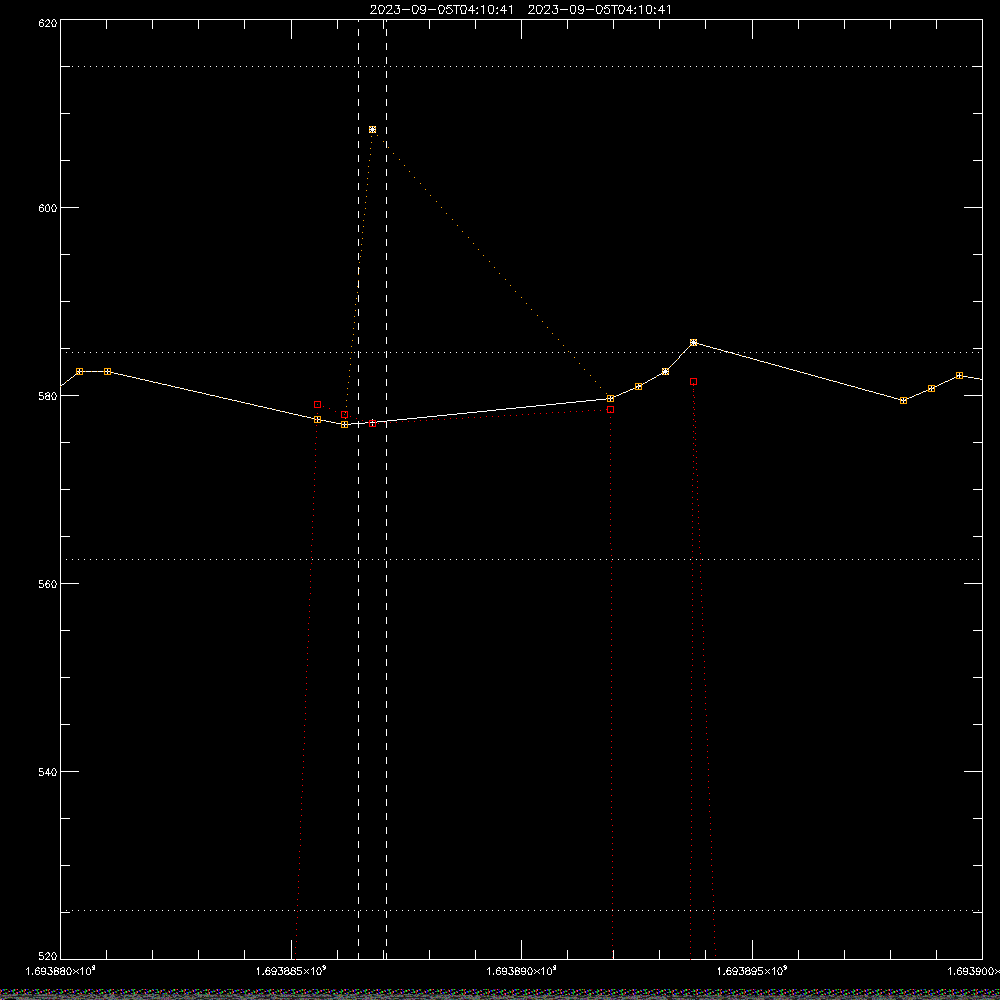Click the right 2023-09-05T04:10:41 timestamp in title

coord(599,10)
